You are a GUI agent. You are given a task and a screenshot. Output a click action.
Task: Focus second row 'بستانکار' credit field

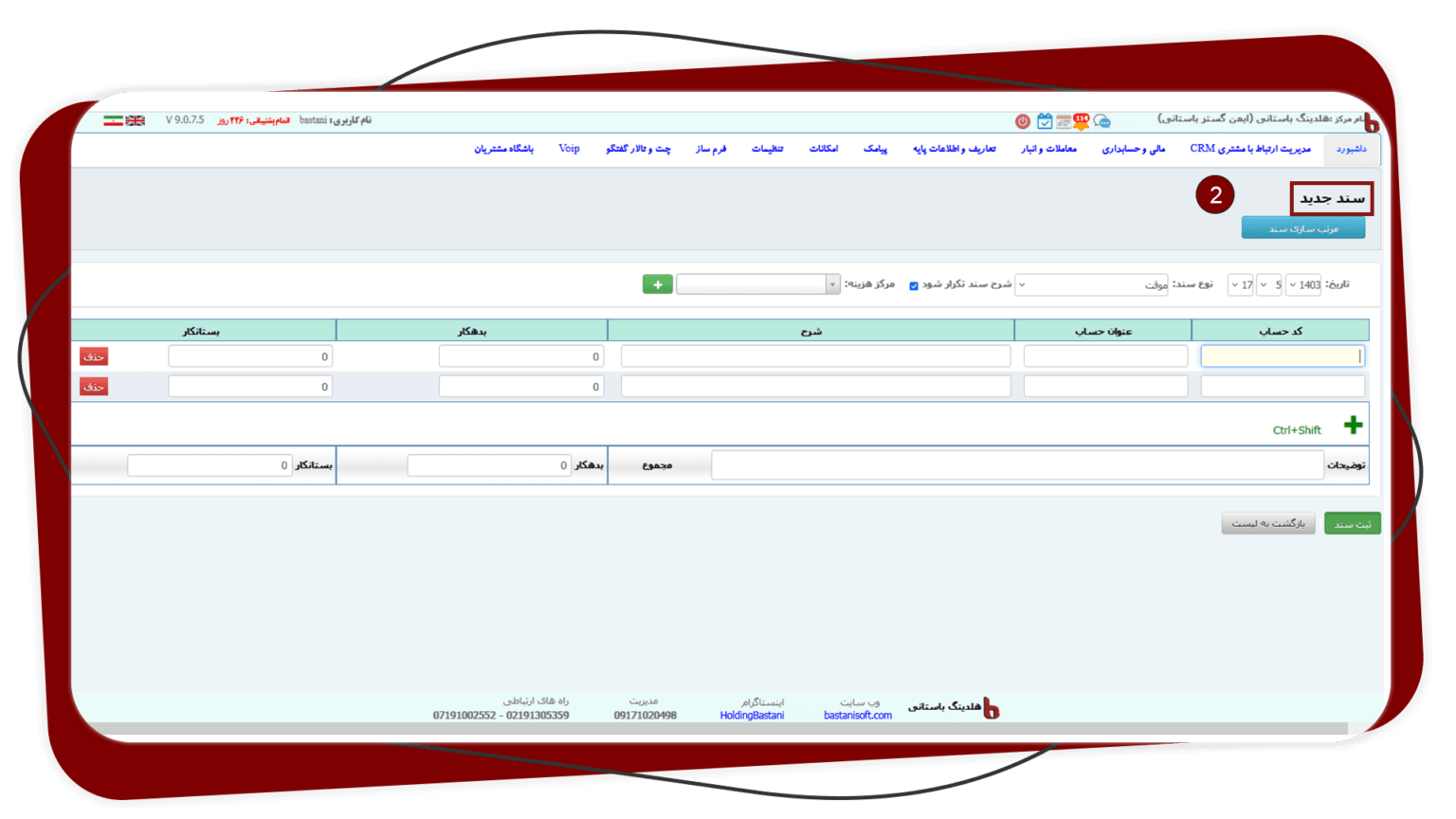click(x=250, y=387)
